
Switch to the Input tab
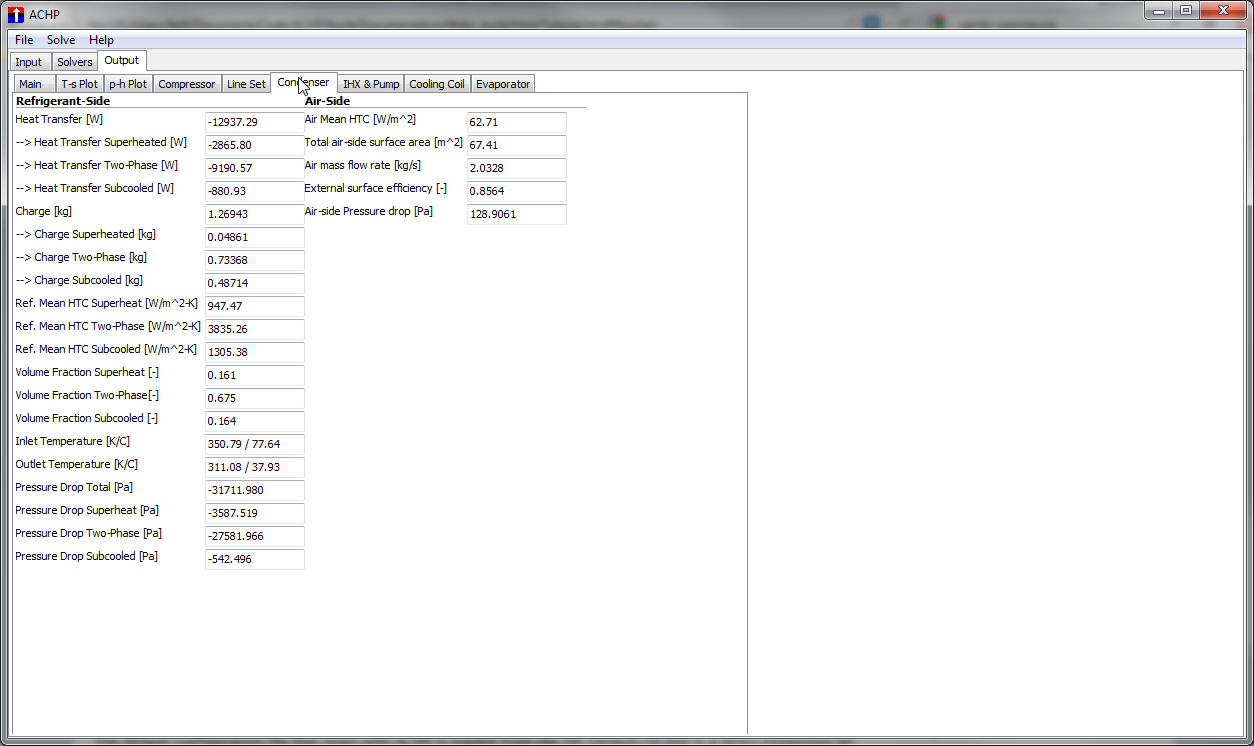29,62
